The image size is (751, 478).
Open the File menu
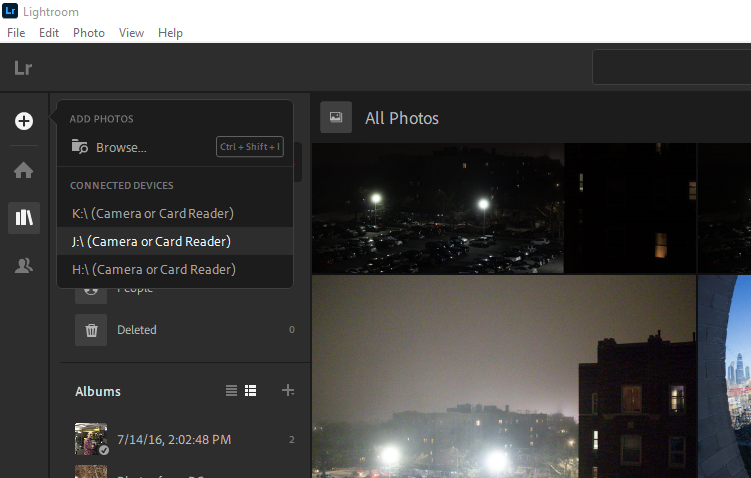point(16,33)
